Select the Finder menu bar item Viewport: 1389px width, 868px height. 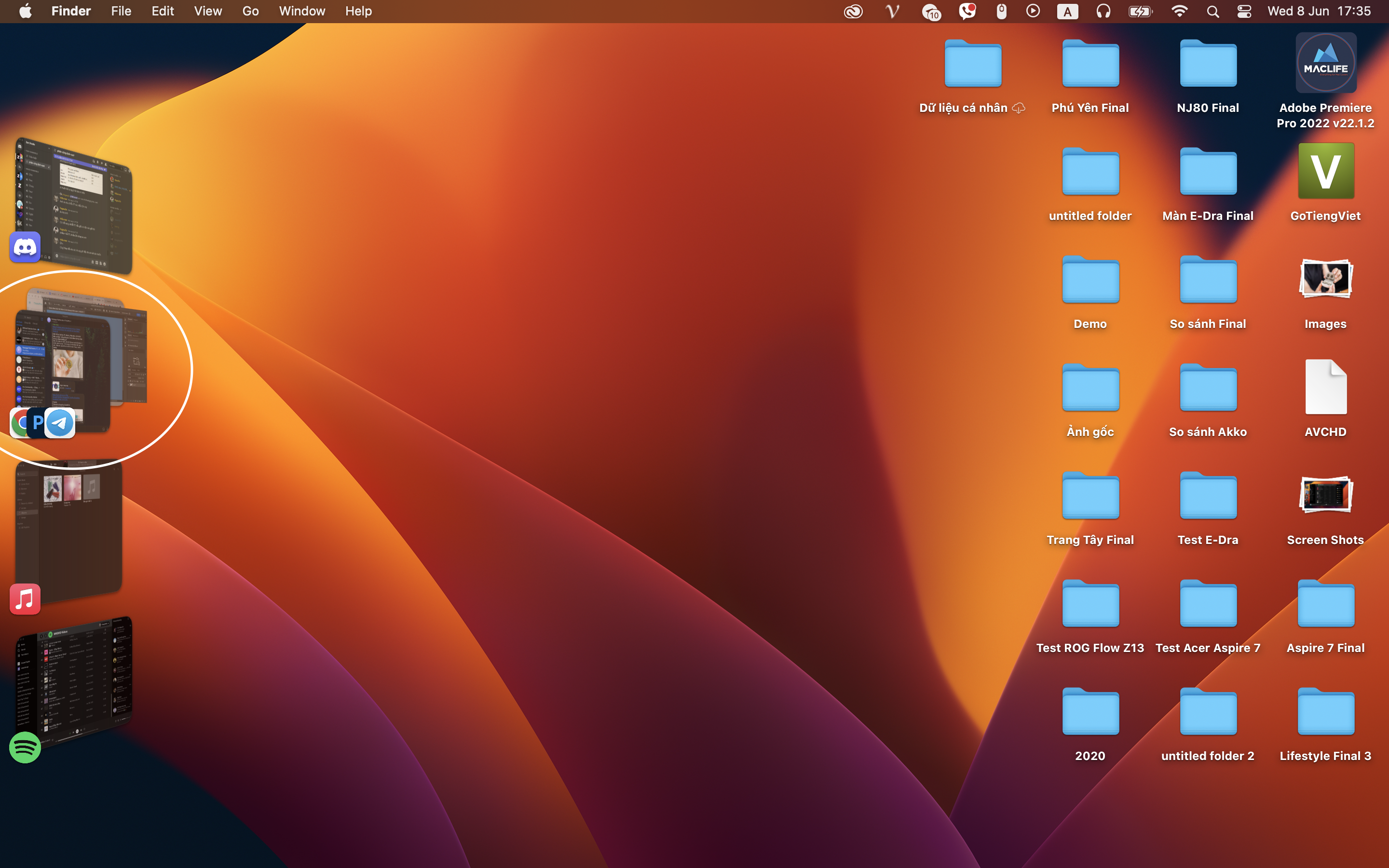pyautogui.click(x=71, y=11)
